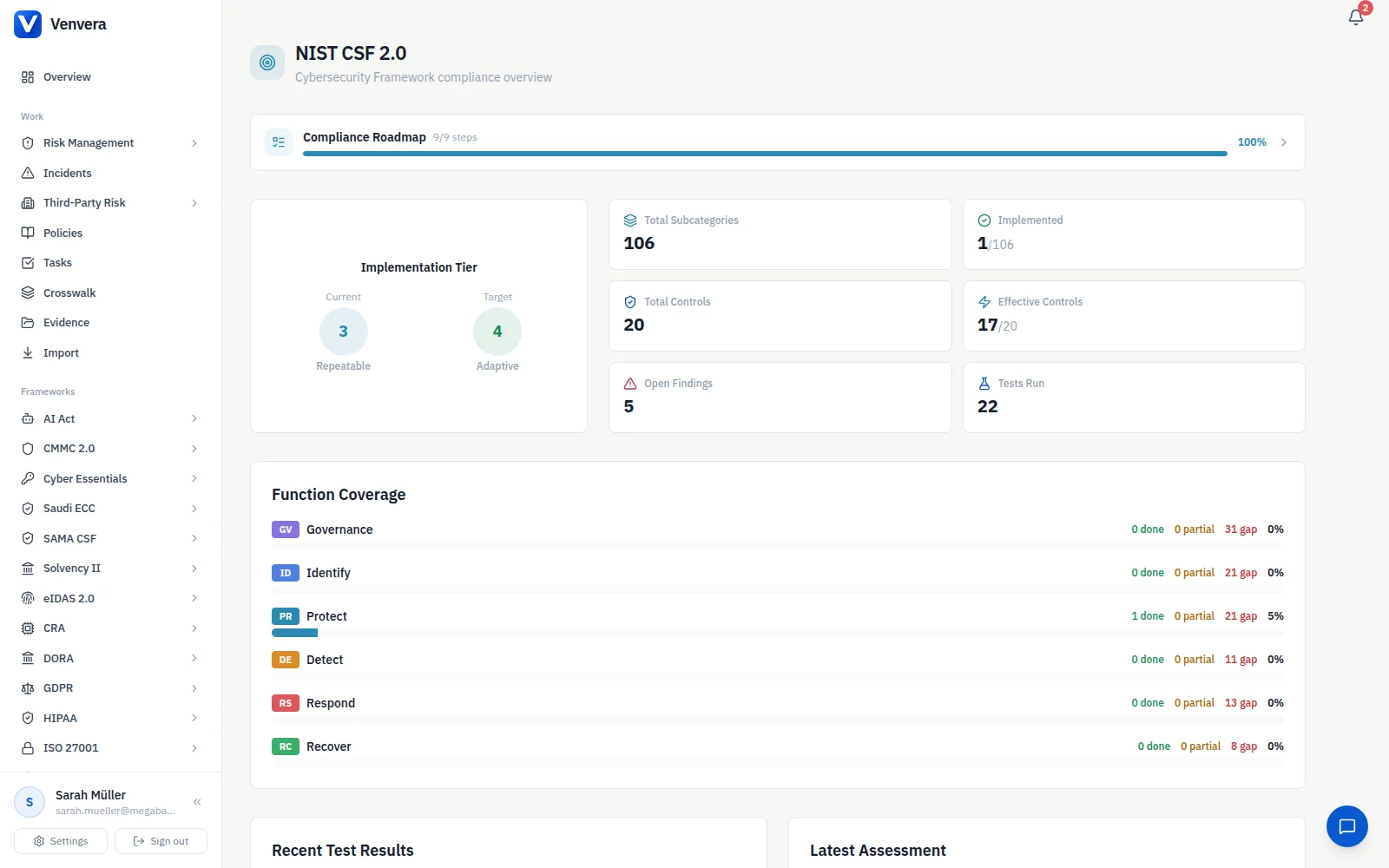The image size is (1389, 868).
Task: Click the Crosswalk layers icon
Action: [x=28, y=293]
